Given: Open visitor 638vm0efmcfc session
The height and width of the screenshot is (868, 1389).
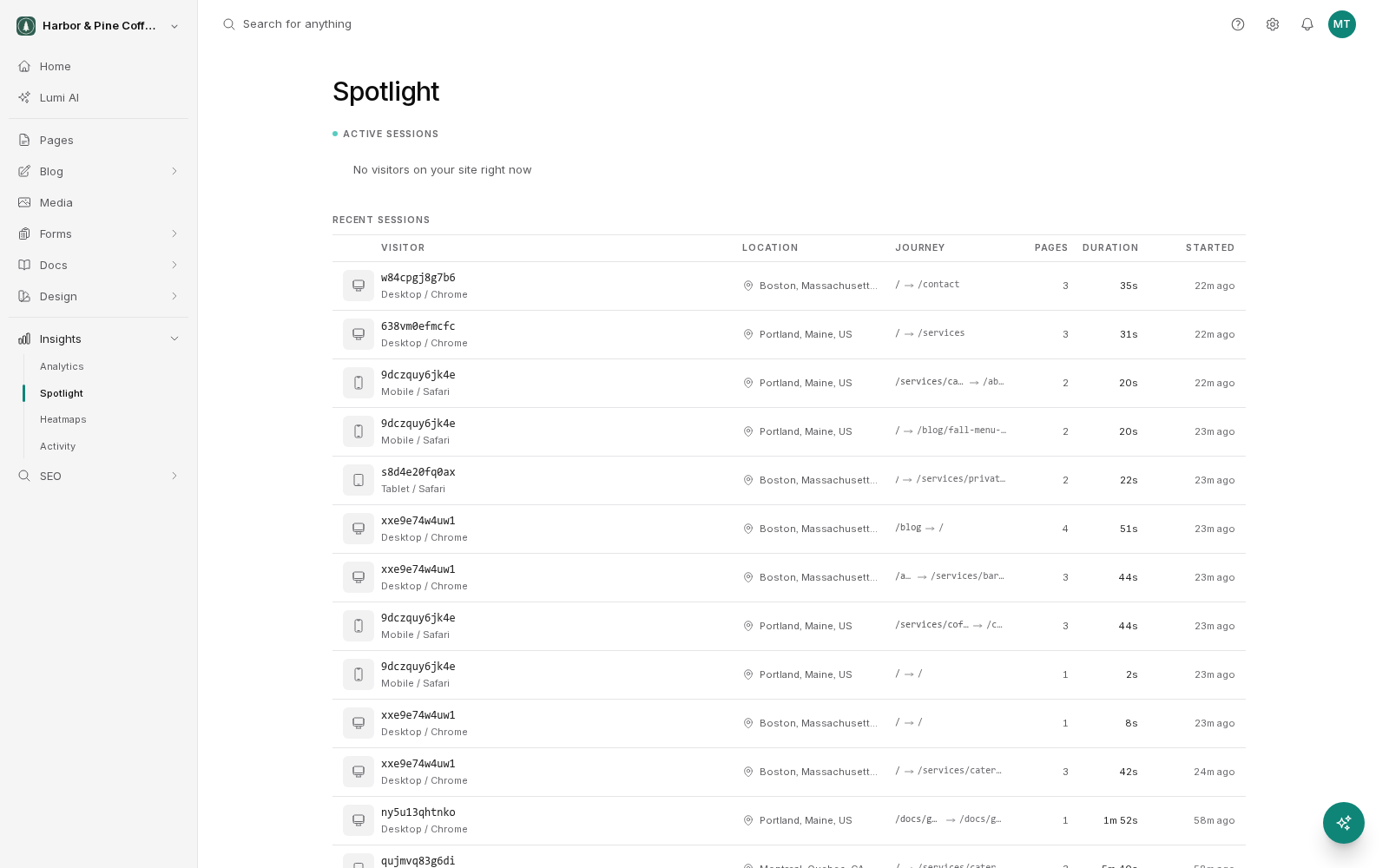Looking at the screenshot, I should point(418,326).
